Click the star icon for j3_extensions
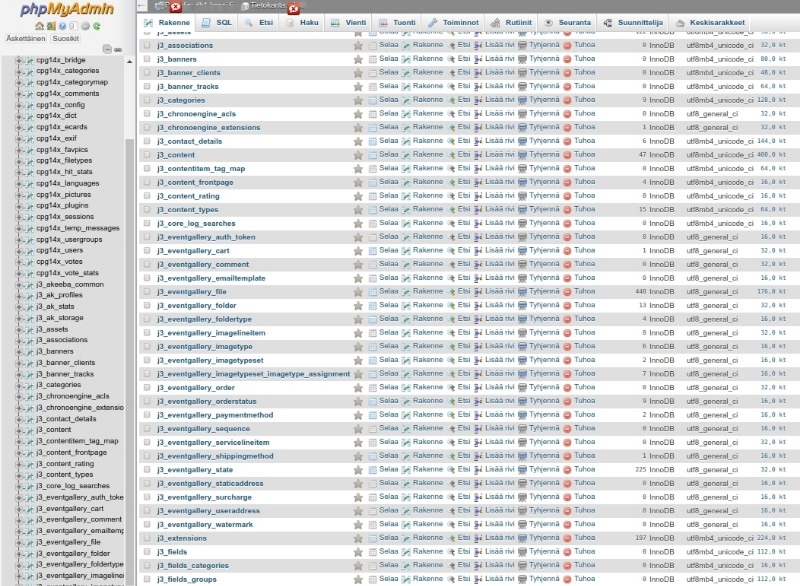 pos(358,538)
